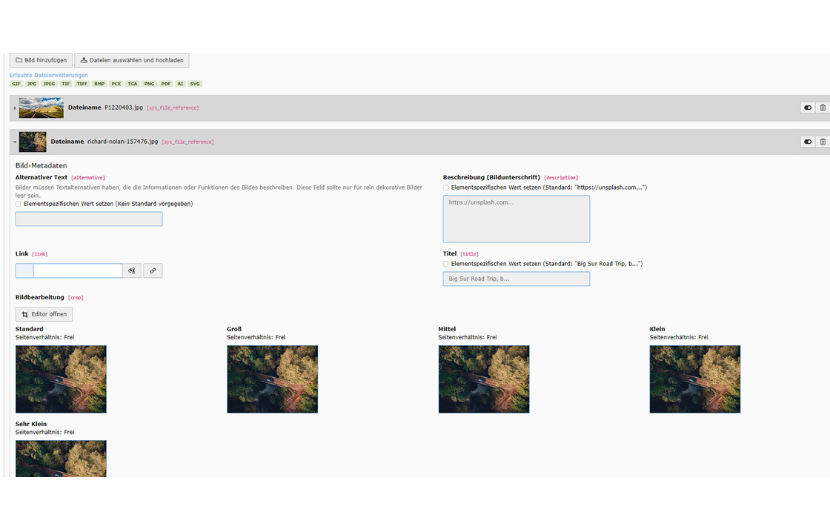
Task: Click the GIF extension tag
Action: tap(16, 84)
